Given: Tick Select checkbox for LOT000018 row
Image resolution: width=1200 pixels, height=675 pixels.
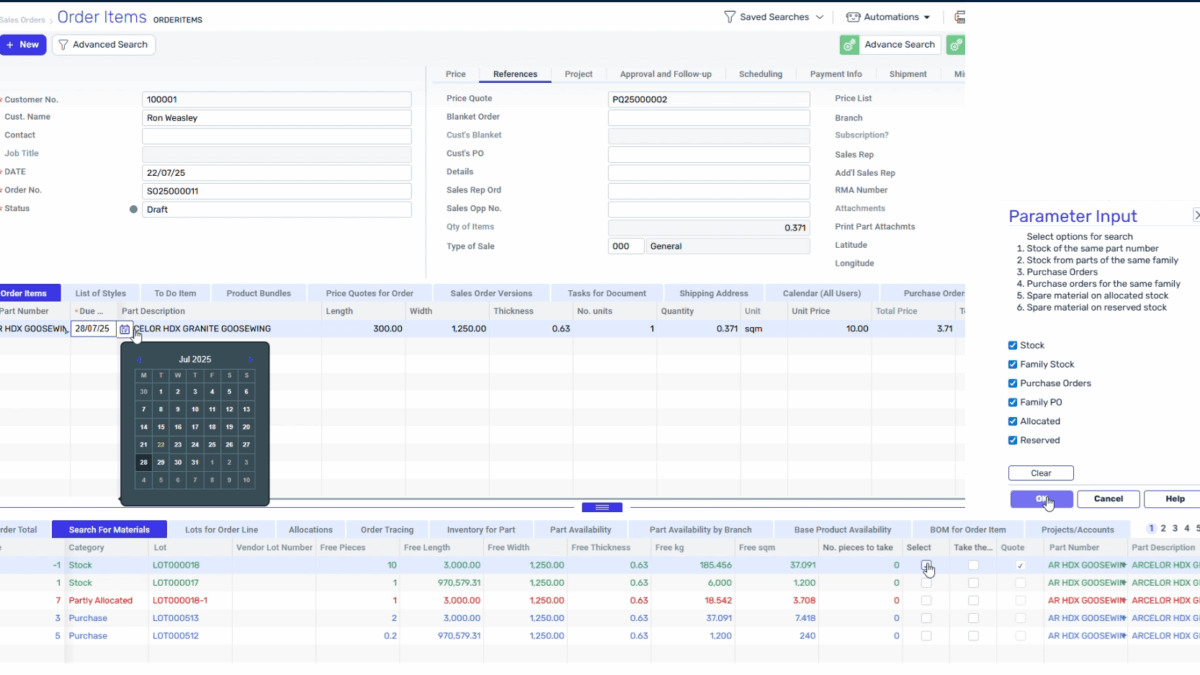Looking at the screenshot, I should pyautogui.click(x=926, y=566).
